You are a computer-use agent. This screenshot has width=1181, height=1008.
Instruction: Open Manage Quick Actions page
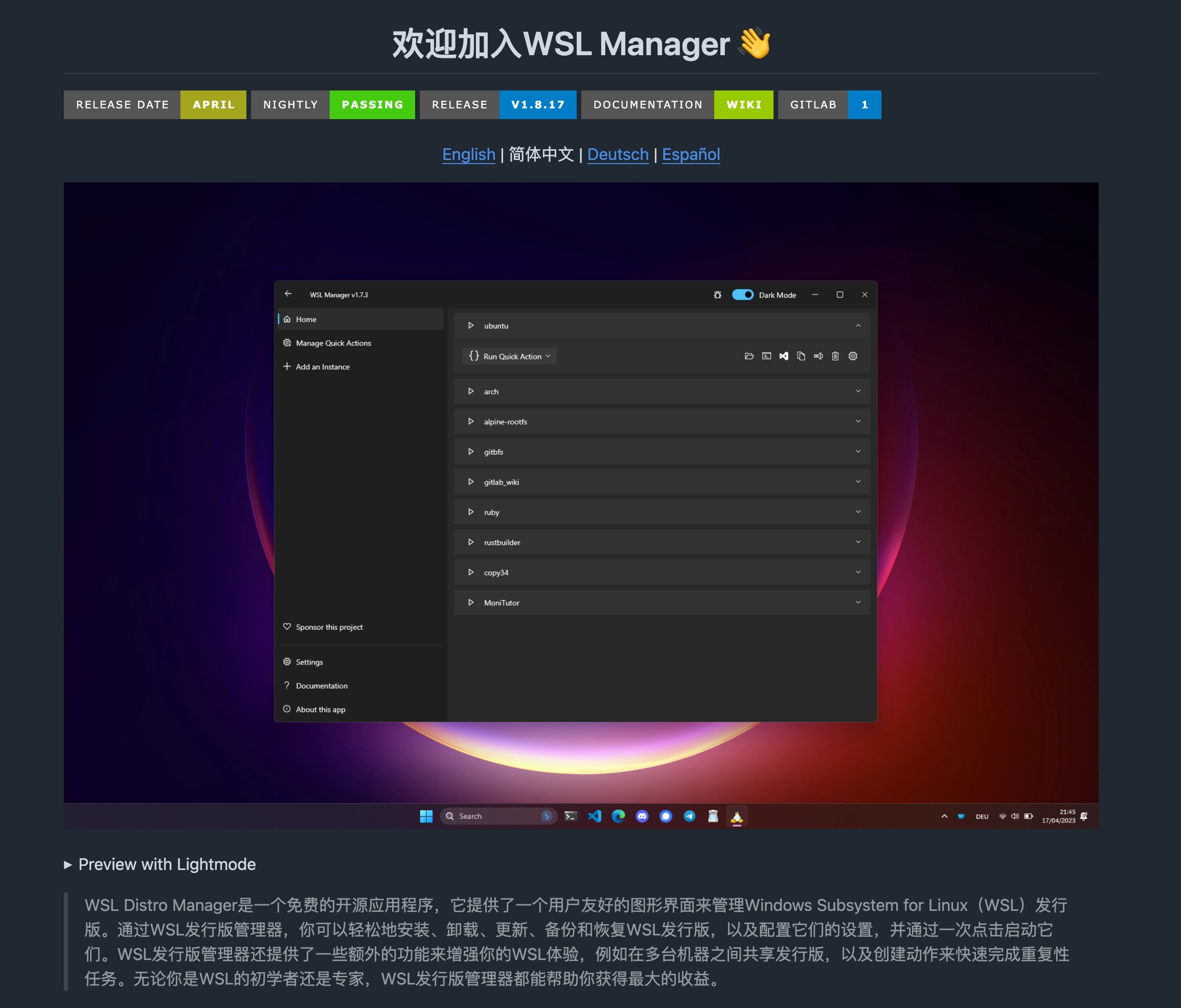(x=360, y=343)
